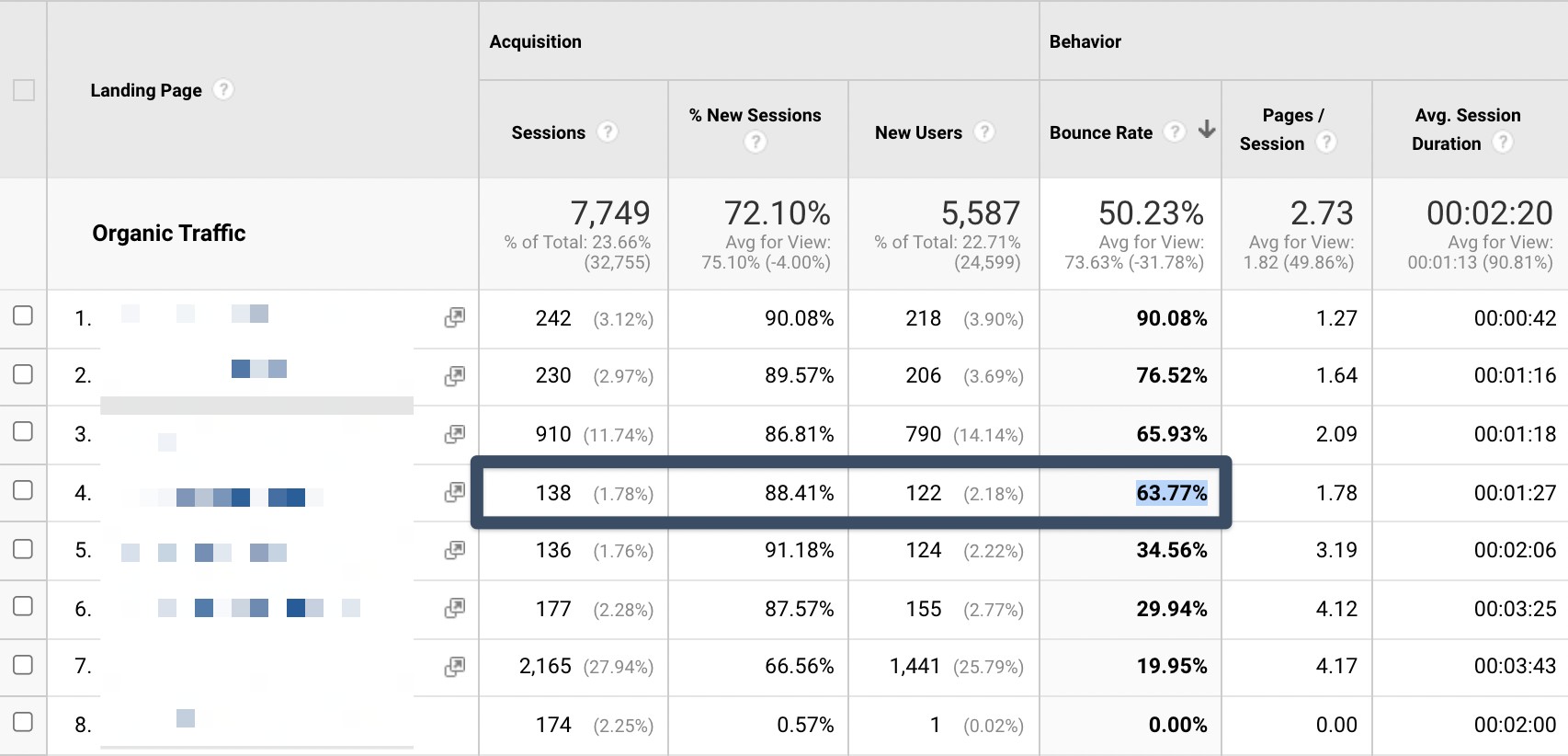Open row 5 landing page in new window
1568x756 pixels.
[x=454, y=550]
